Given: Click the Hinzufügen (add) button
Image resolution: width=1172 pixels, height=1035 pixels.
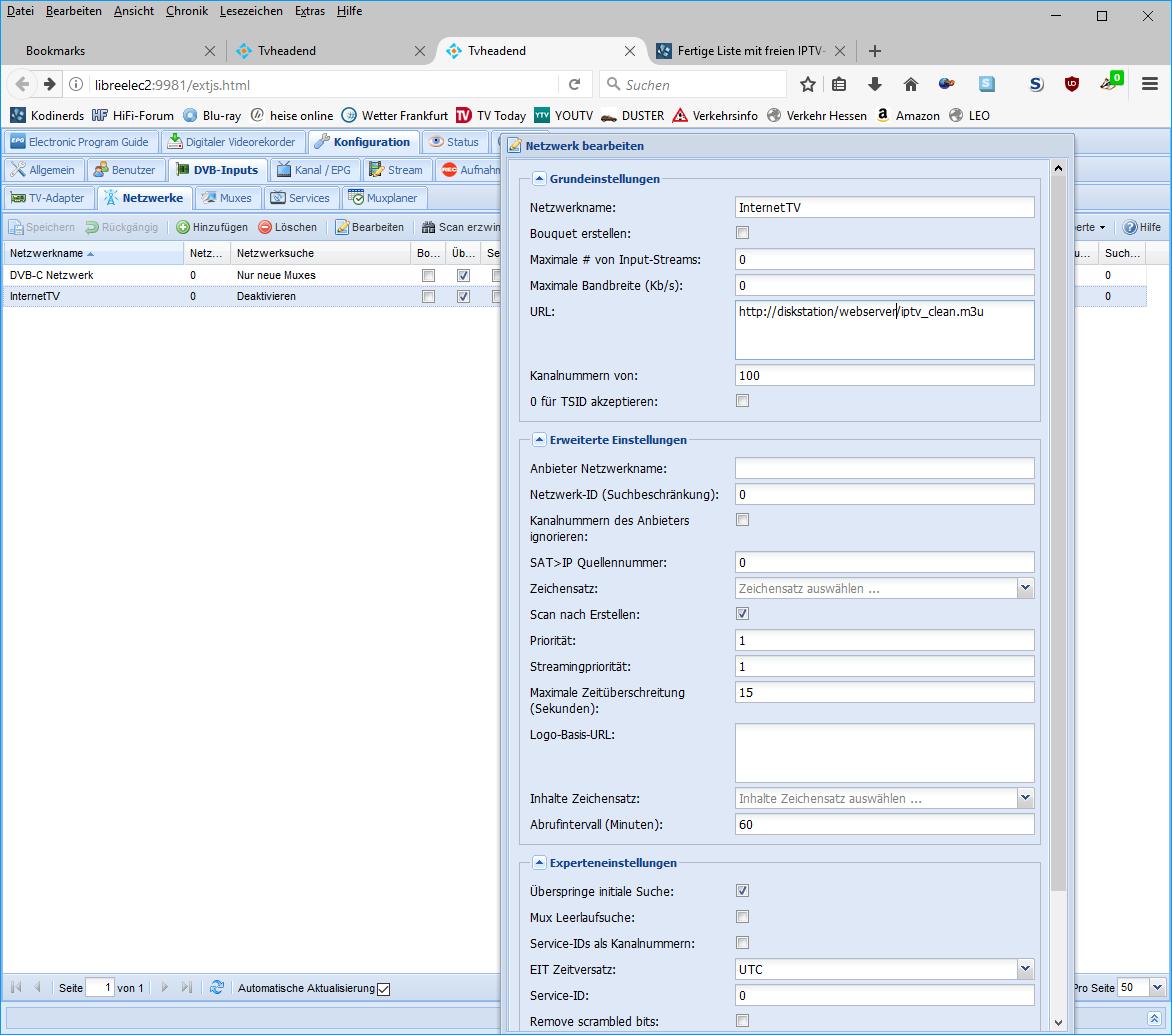Looking at the screenshot, I should tap(212, 227).
